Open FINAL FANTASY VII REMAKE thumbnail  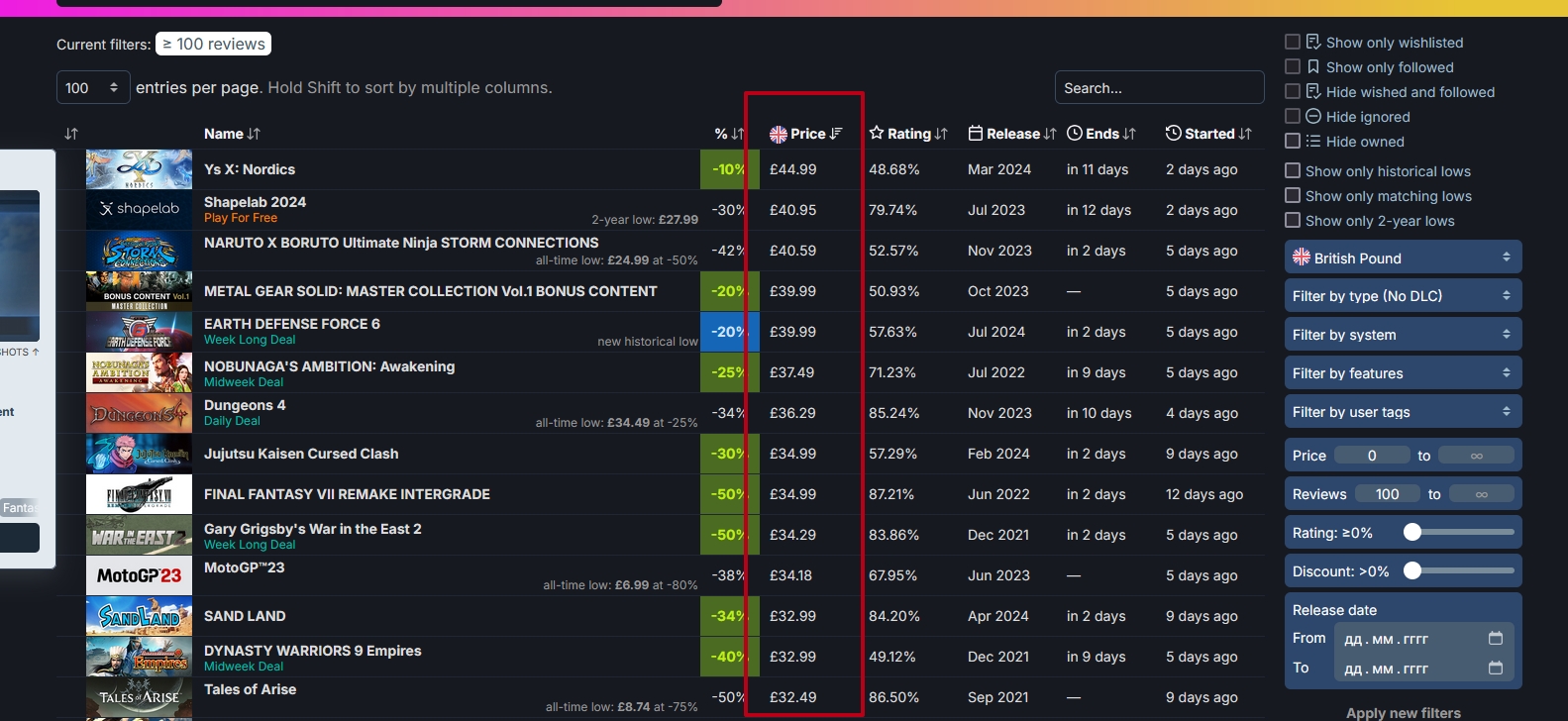pos(139,494)
